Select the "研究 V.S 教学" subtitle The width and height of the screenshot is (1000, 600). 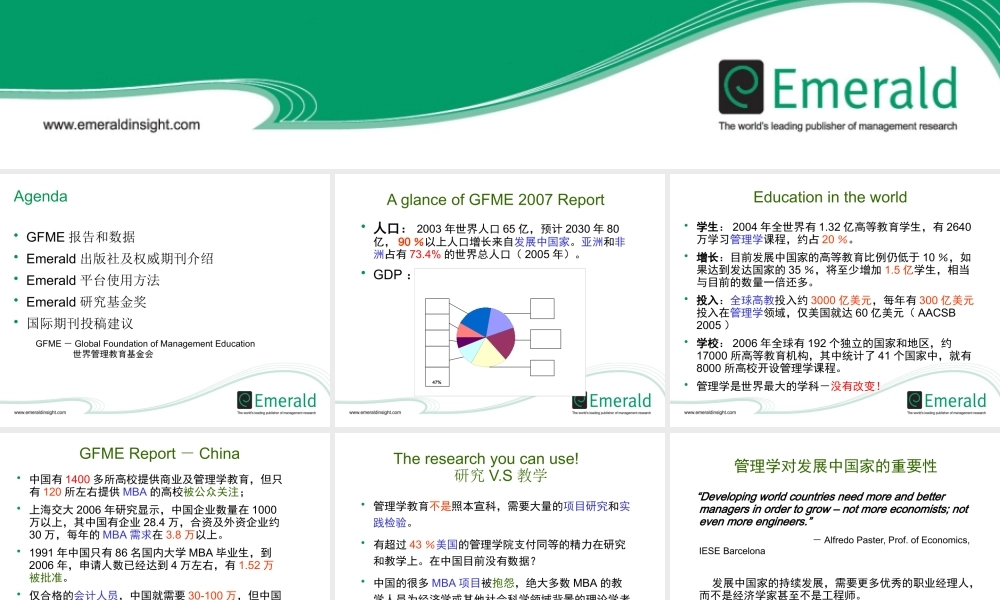click(501, 476)
